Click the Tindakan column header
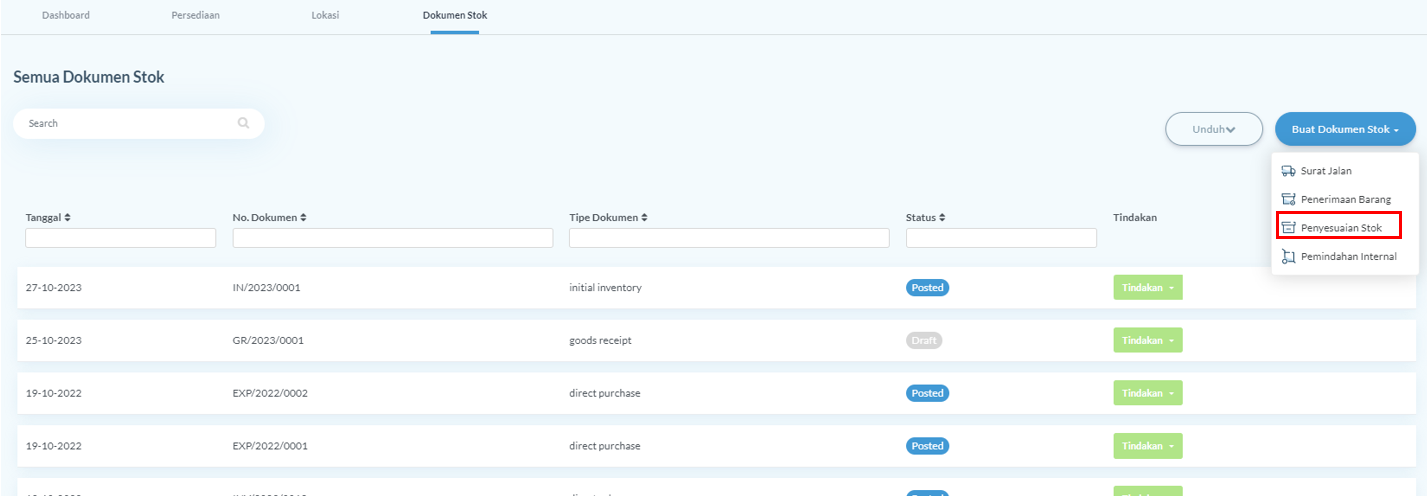This screenshot has width=1427, height=496. point(1135,217)
